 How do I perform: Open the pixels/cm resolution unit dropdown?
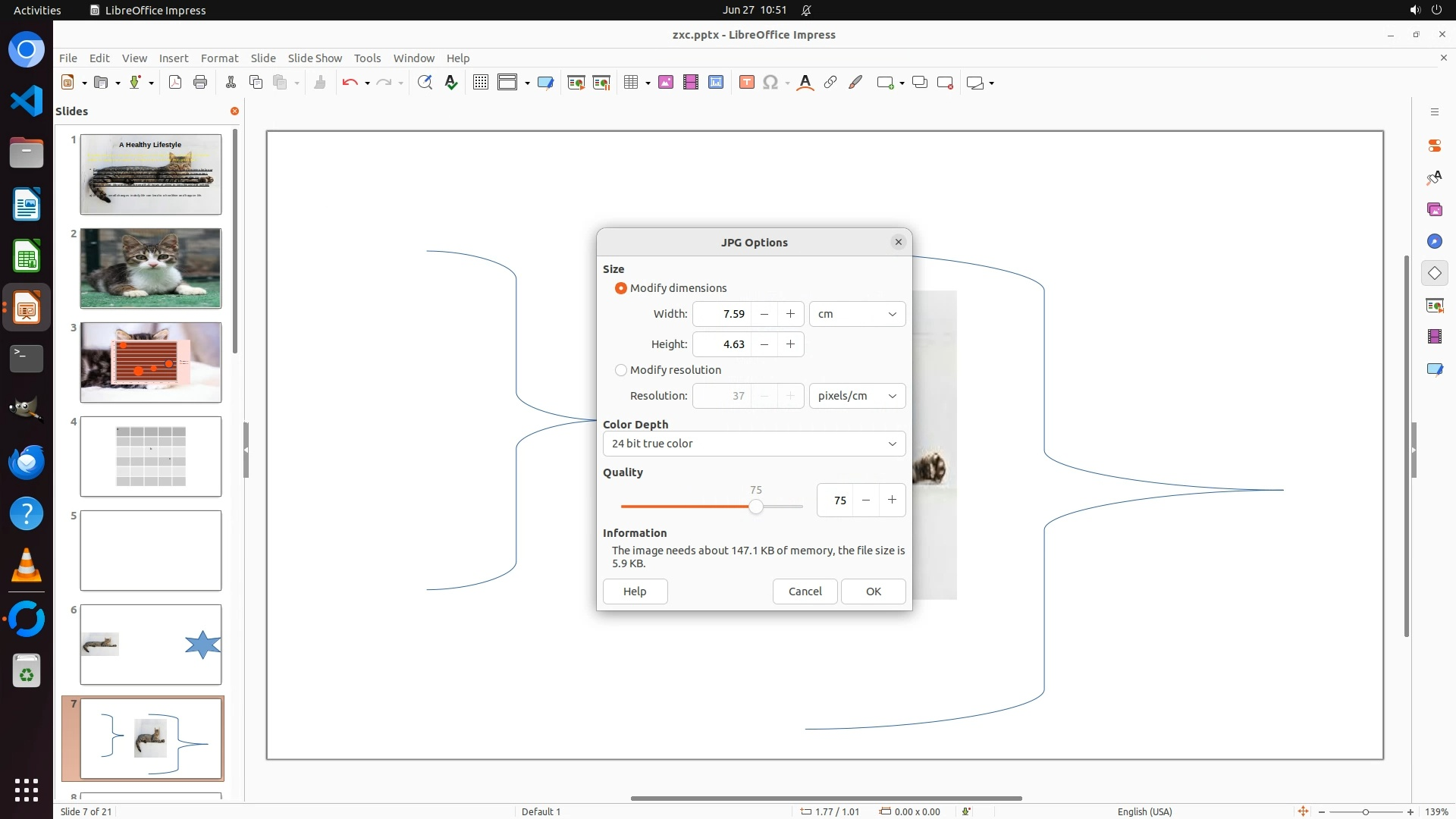[x=857, y=396]
